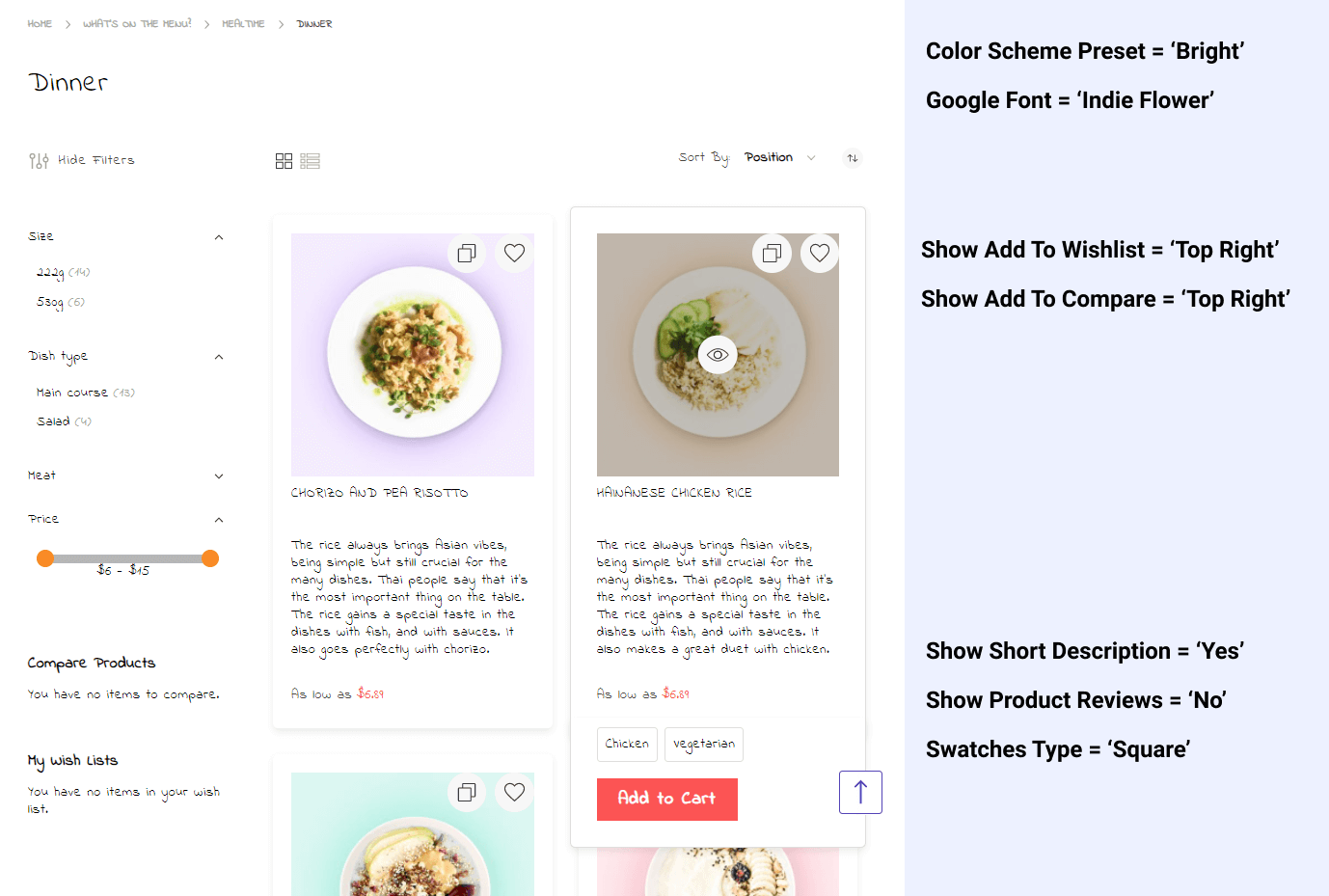Toggle sort direction arrows

click(x=853, y=158)
